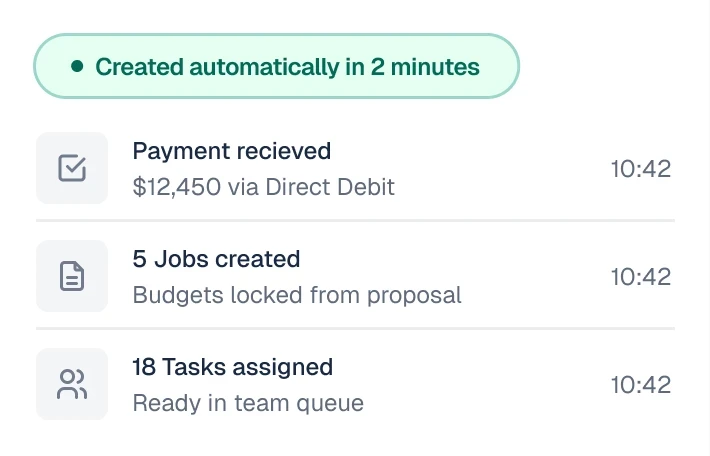Screen dimensions: 710x456
Task: Click the divider line below the Jobs created row
Action: coord(355,328)
